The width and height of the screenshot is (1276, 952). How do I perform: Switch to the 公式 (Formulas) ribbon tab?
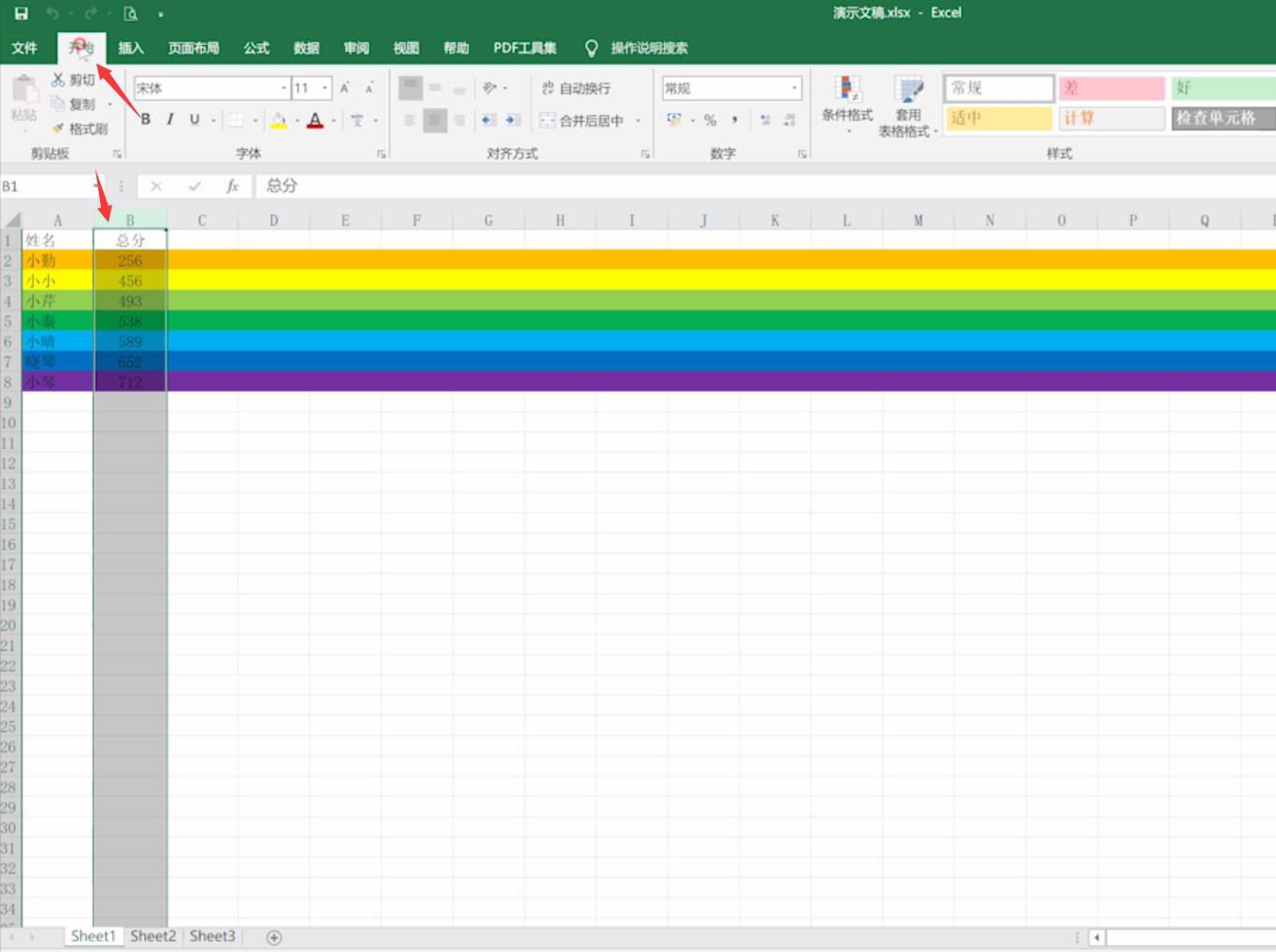click(256, 48)
